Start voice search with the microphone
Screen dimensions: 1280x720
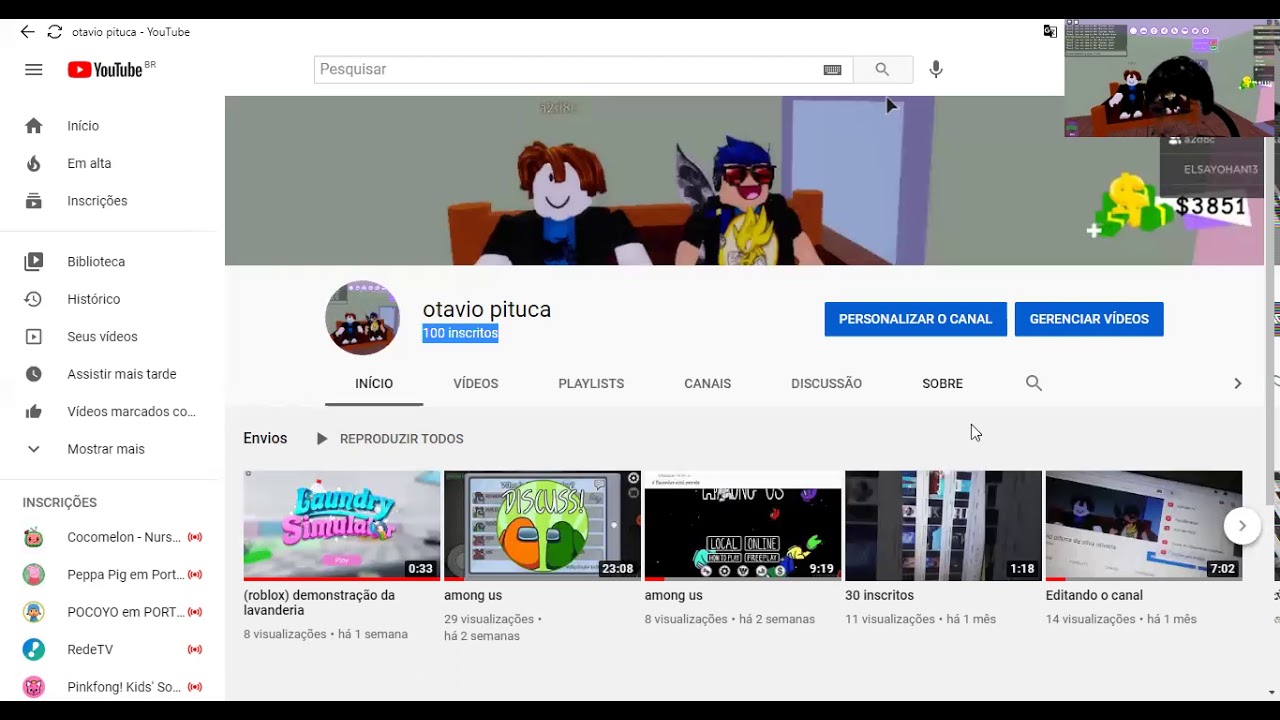click(936, 69)
